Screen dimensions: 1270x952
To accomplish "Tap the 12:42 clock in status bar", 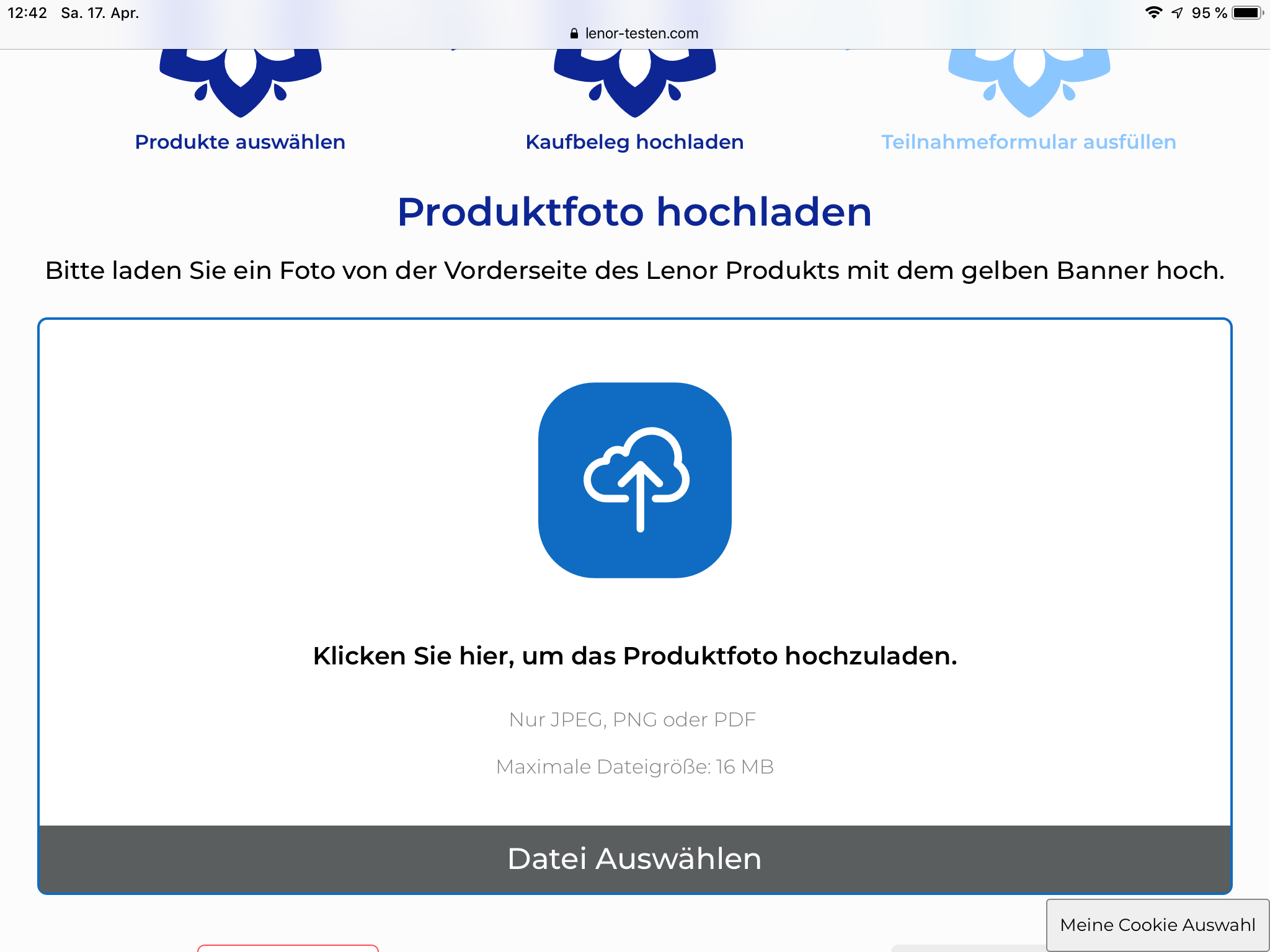I will [x=27, y=13].
